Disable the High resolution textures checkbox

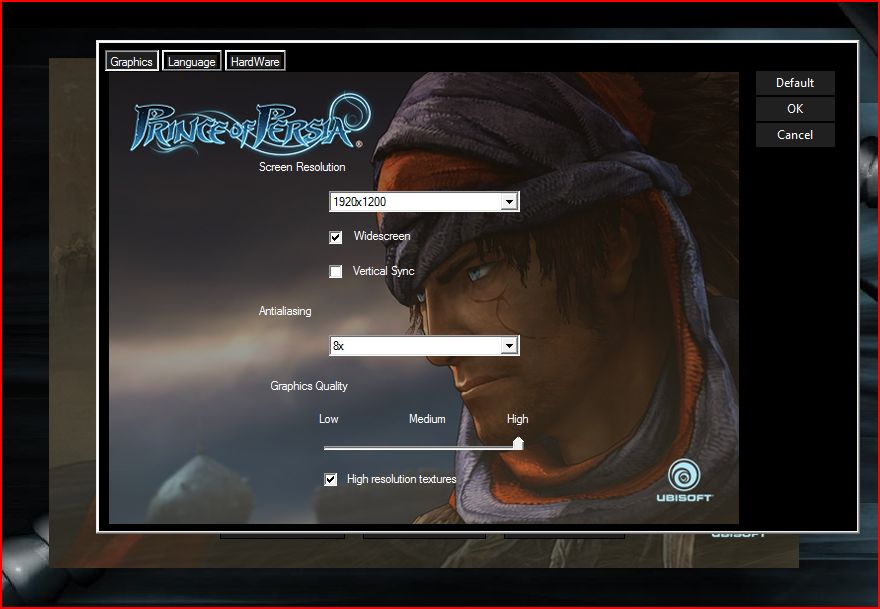click(x=331, y=479)
